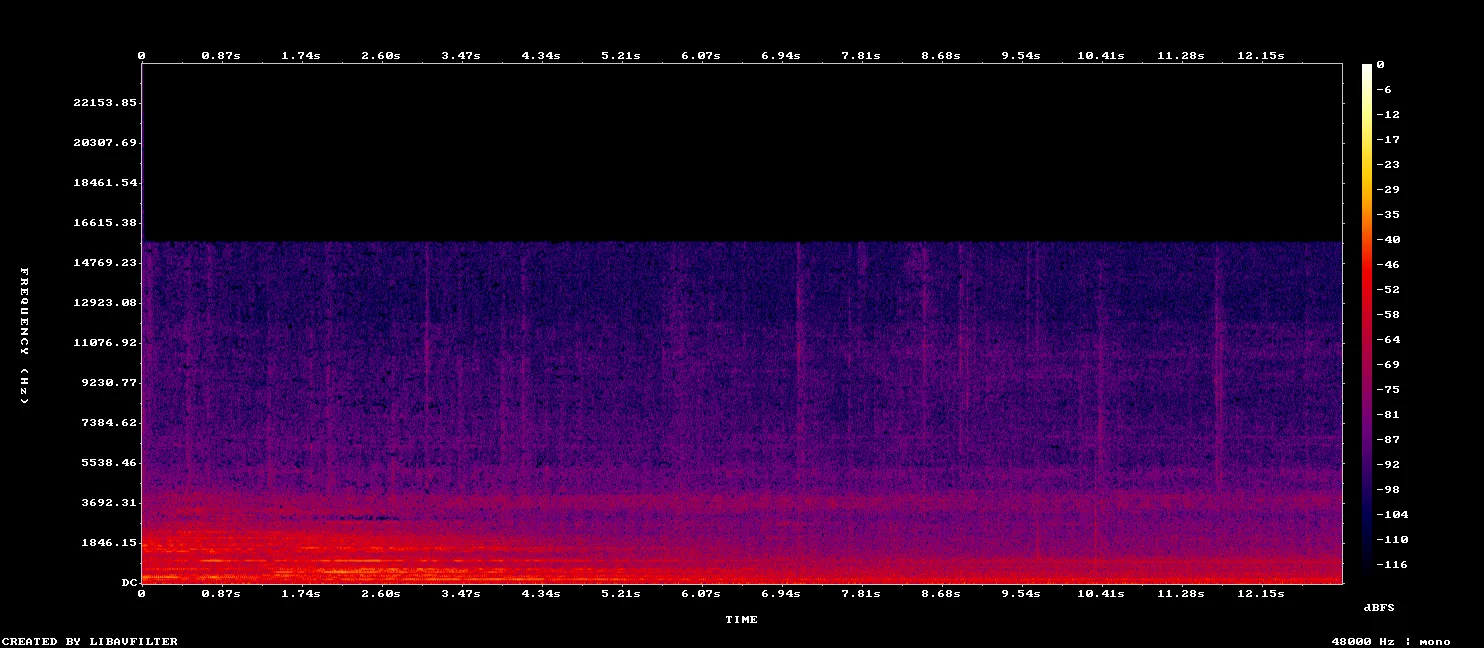
Task: Select the -40 dBFS scale value
Action: point(1388,240)
